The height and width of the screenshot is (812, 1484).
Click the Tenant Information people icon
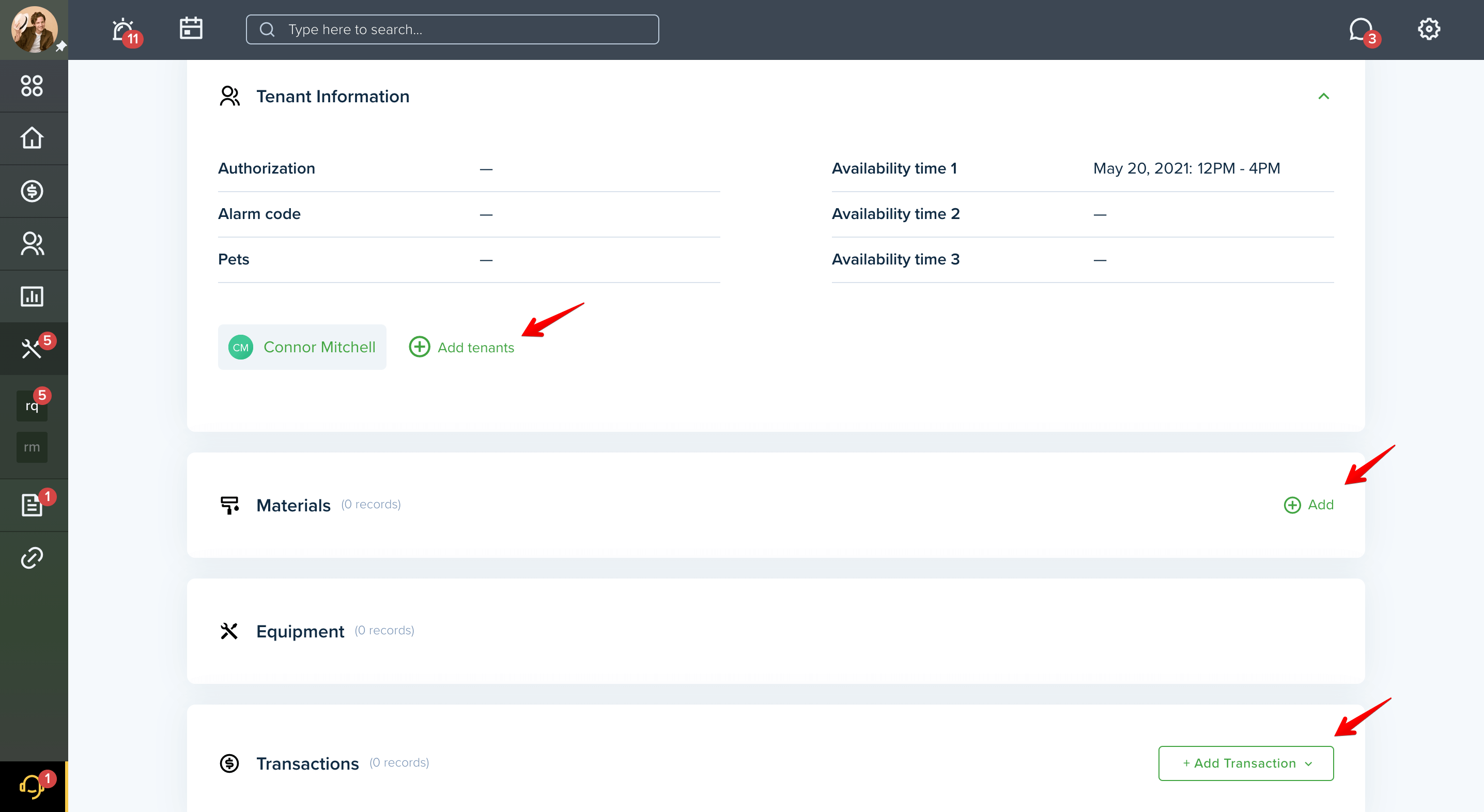point(229,96)
